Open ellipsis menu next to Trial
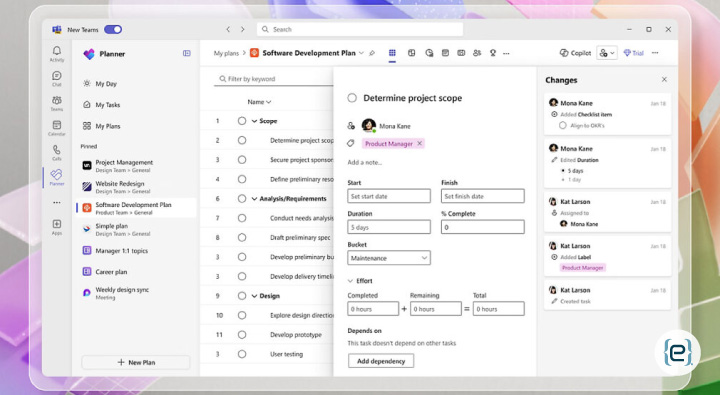 coord(655,53)
